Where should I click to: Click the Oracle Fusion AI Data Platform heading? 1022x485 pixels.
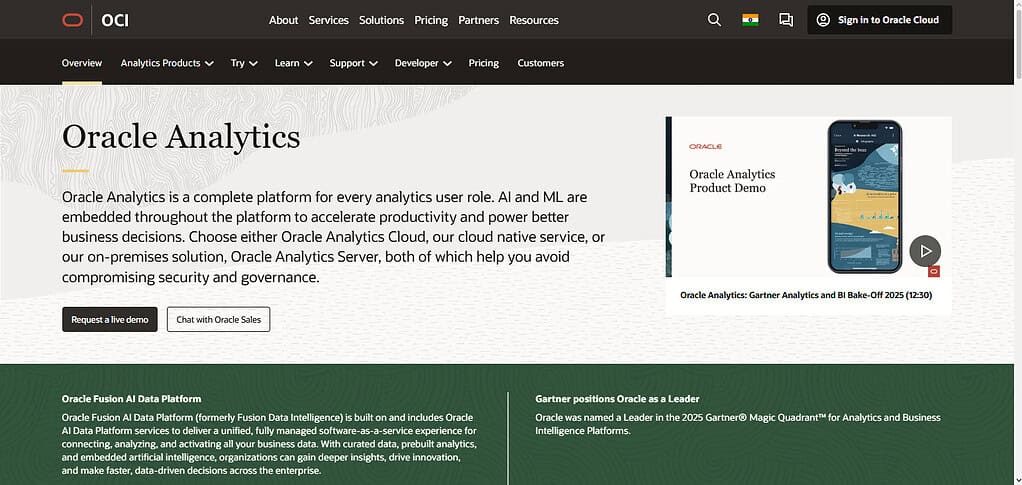[131, 398]
